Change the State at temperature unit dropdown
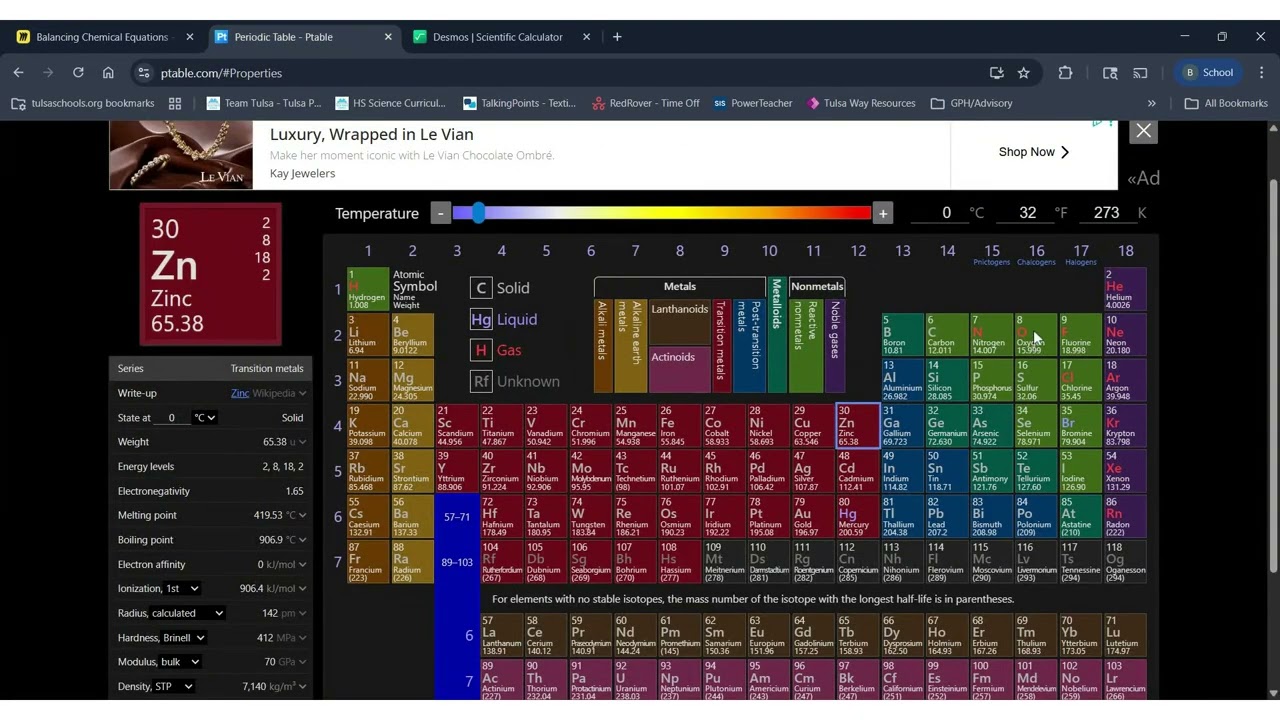 coord(204,418)
